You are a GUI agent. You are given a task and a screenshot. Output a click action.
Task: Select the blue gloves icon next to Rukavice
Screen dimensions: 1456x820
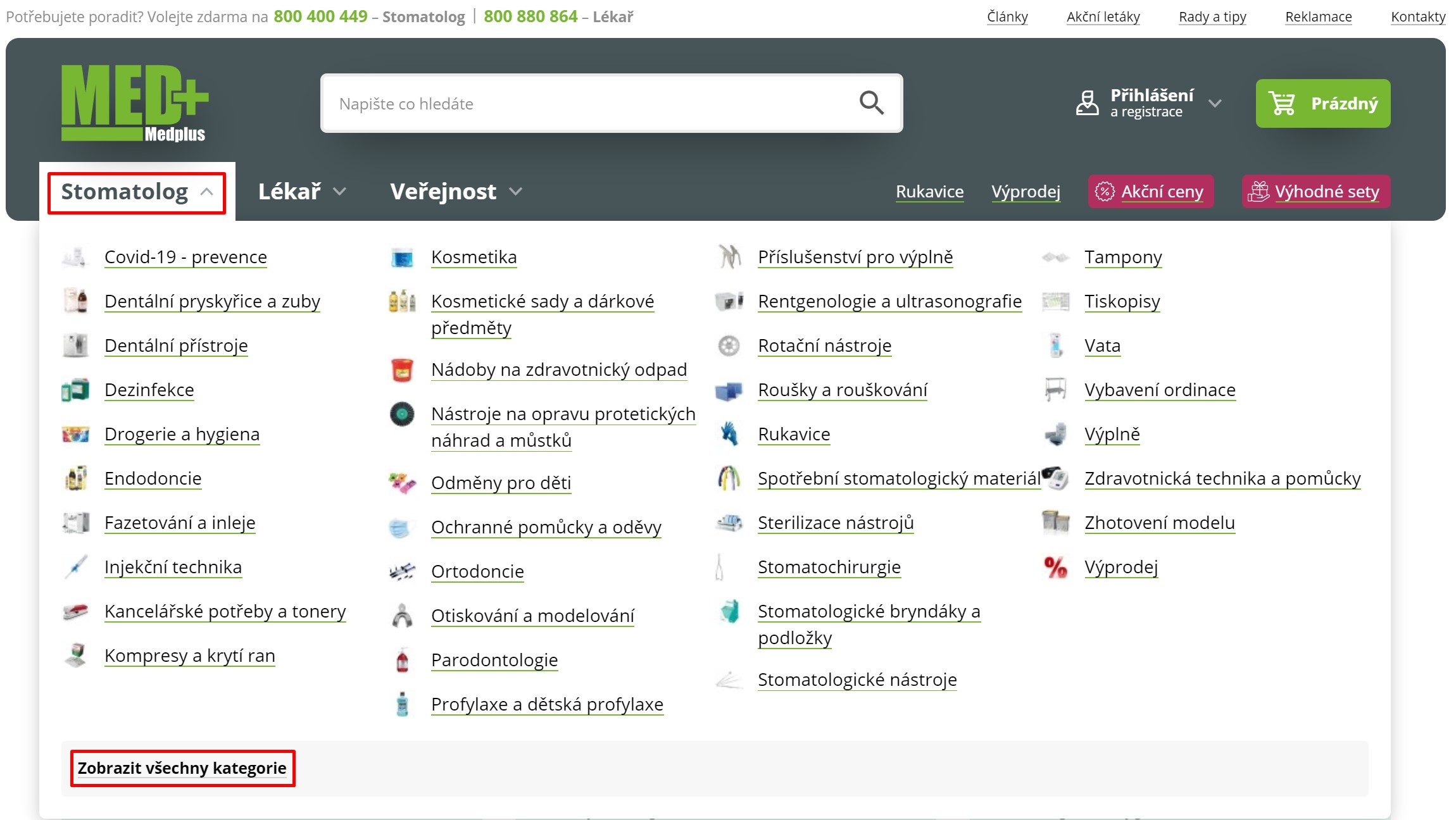click(x=729, y=434)
